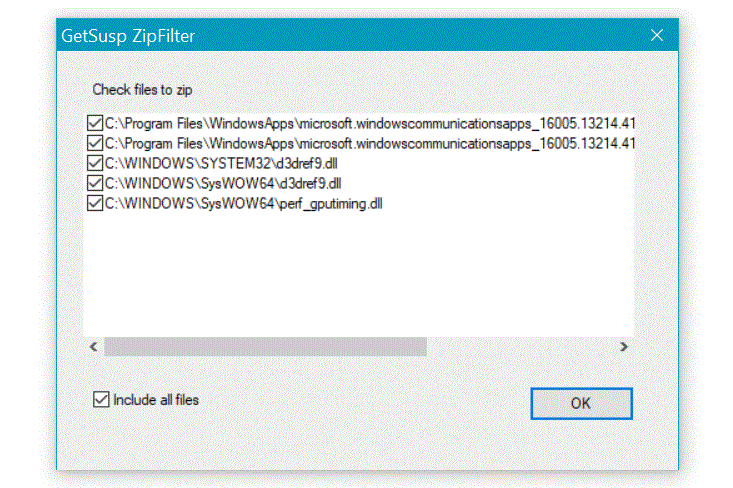The image size is (733, 488).
Task: Select the second Program Files\WindowsApps path text
Action: coord(370,143)
